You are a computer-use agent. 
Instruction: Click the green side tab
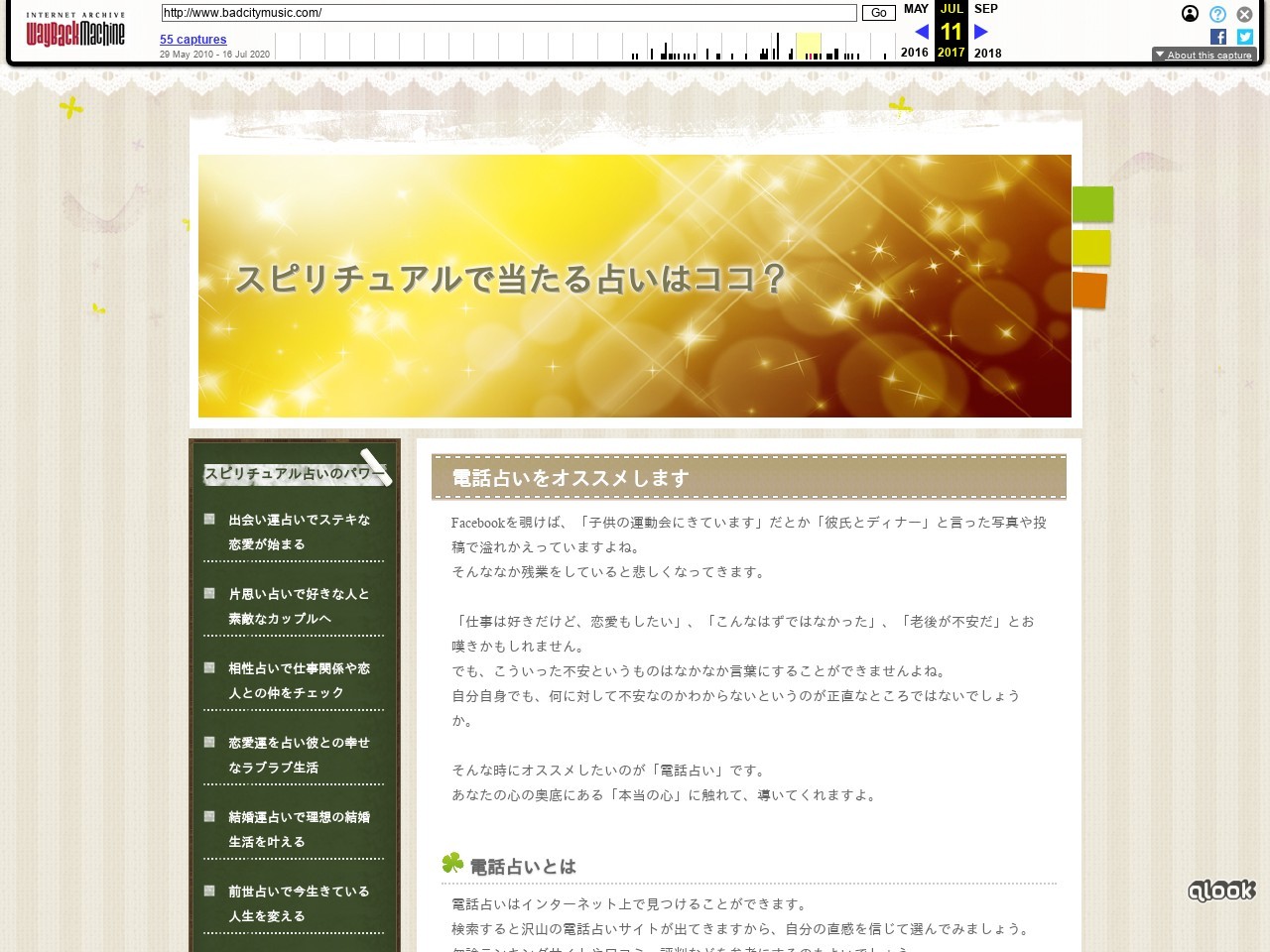coord(1092,204)
